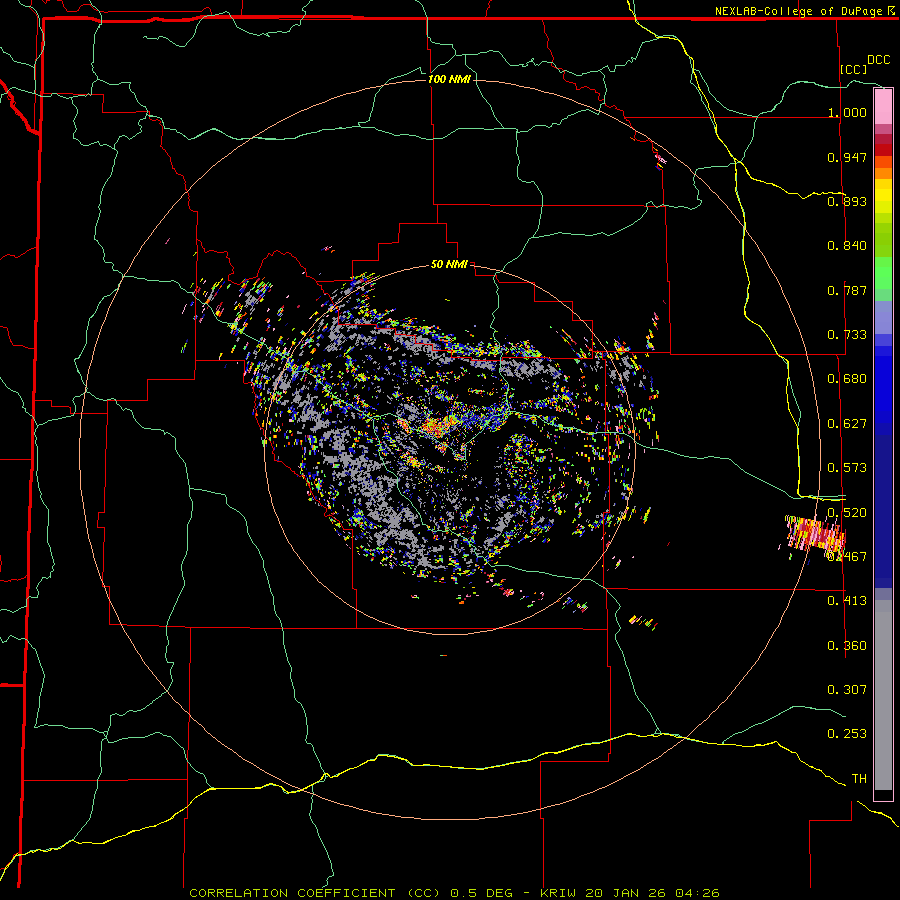Click the 1.000 value on color scale
This screenshot has width=900, height=900.
[847, 112]
